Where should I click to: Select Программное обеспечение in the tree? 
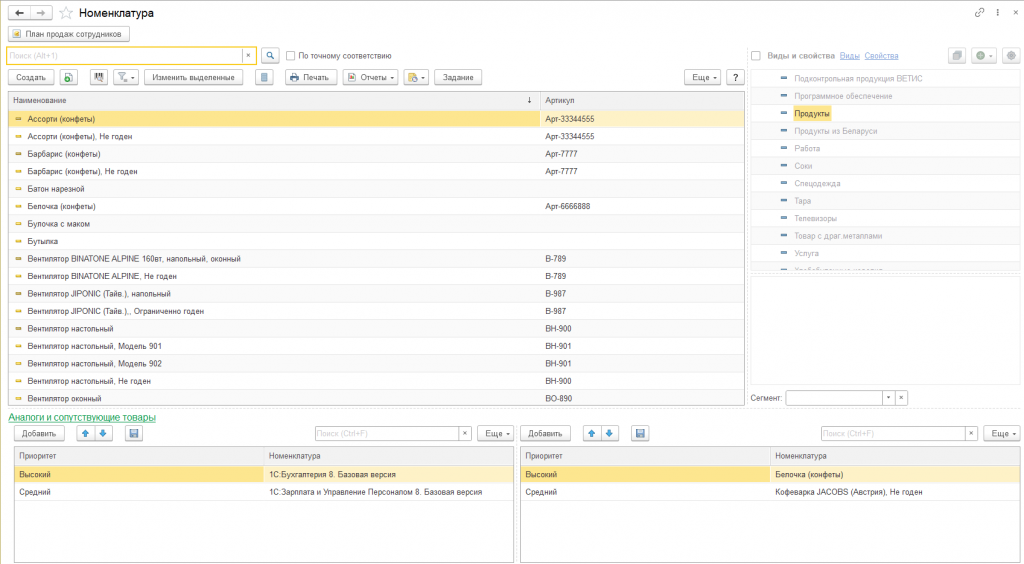coord(843,96)
